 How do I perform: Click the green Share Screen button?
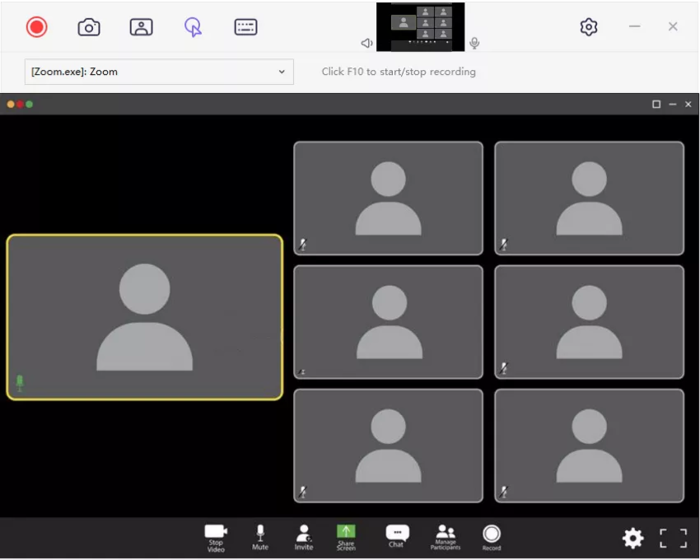[x=346, y=534]
